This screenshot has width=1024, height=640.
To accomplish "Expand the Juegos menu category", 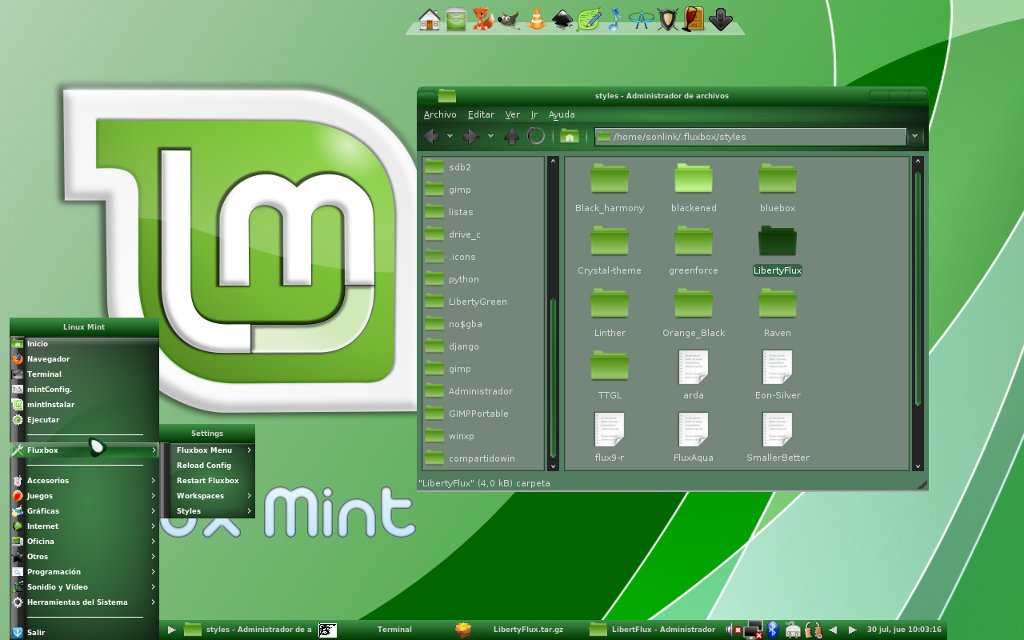I will click(84, 496).
